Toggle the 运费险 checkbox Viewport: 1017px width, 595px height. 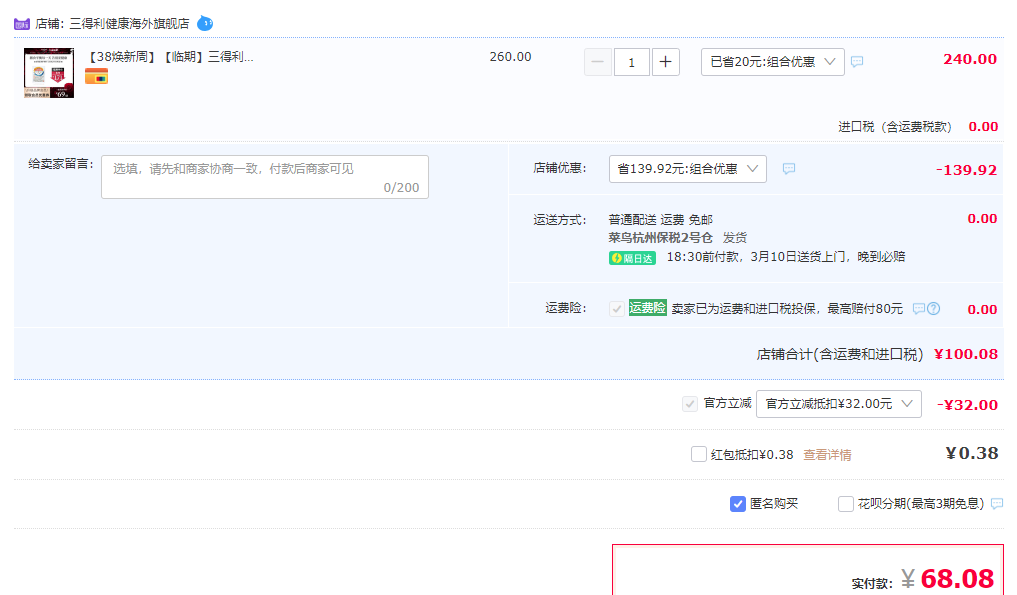coord(617,309)
